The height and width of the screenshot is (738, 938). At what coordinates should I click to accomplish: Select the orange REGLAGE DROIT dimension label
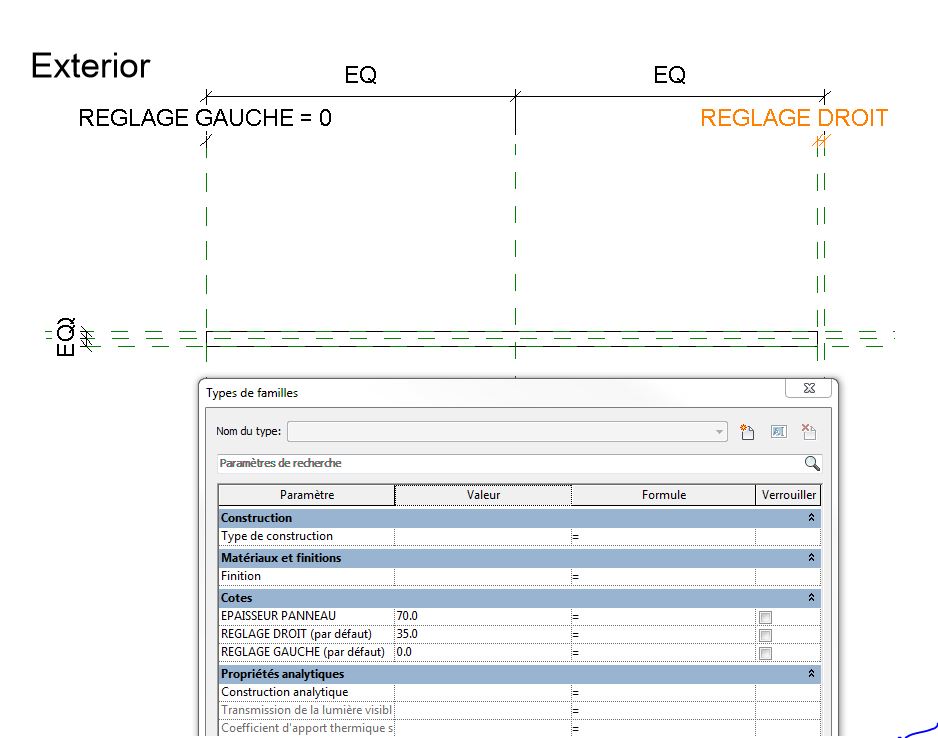pyautogui.click(x=793, y=118)
